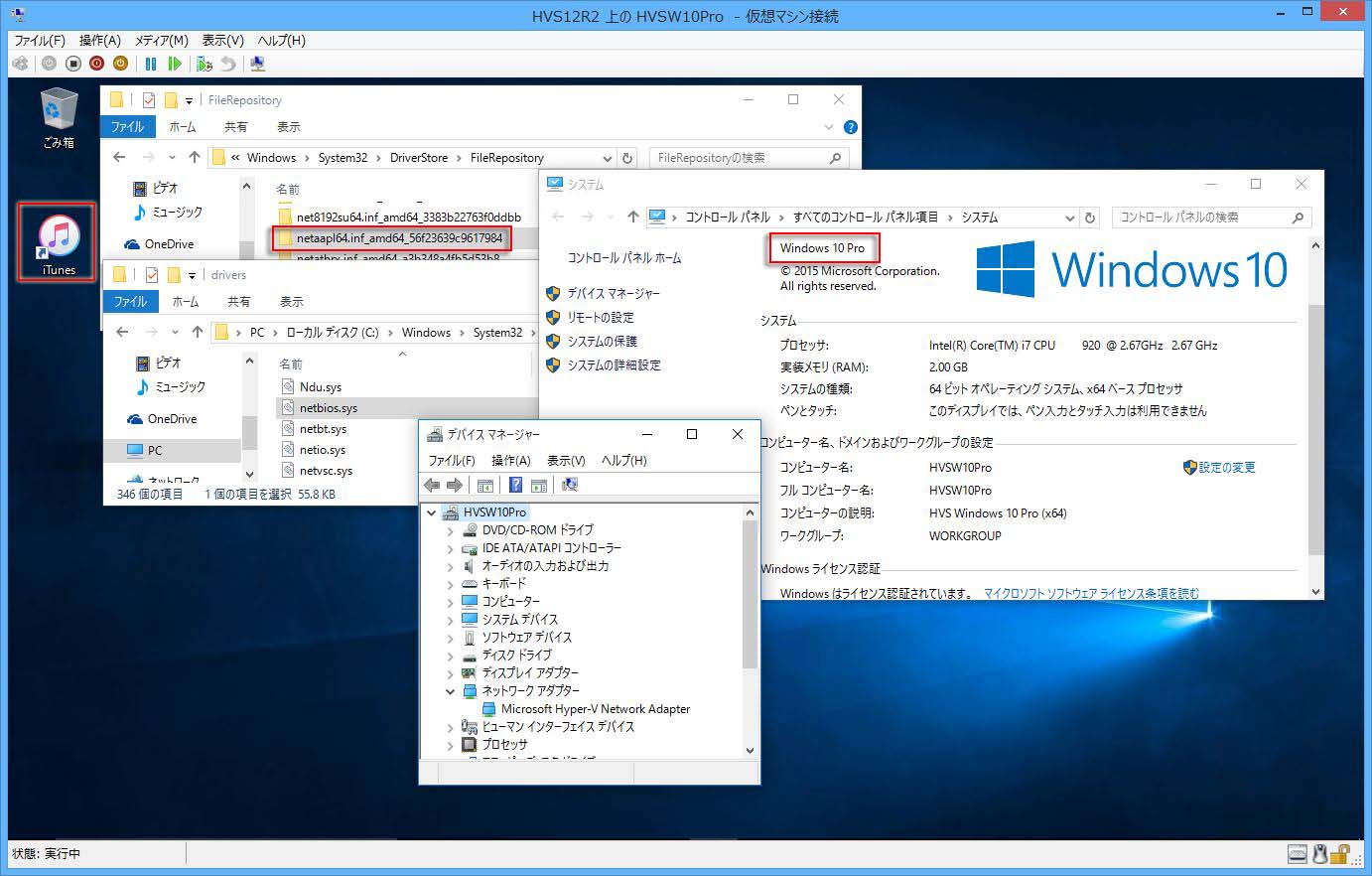Screen dimensions: 1372x876
Task: Open Microsoft software license terms link
Action: point(1092,594)
